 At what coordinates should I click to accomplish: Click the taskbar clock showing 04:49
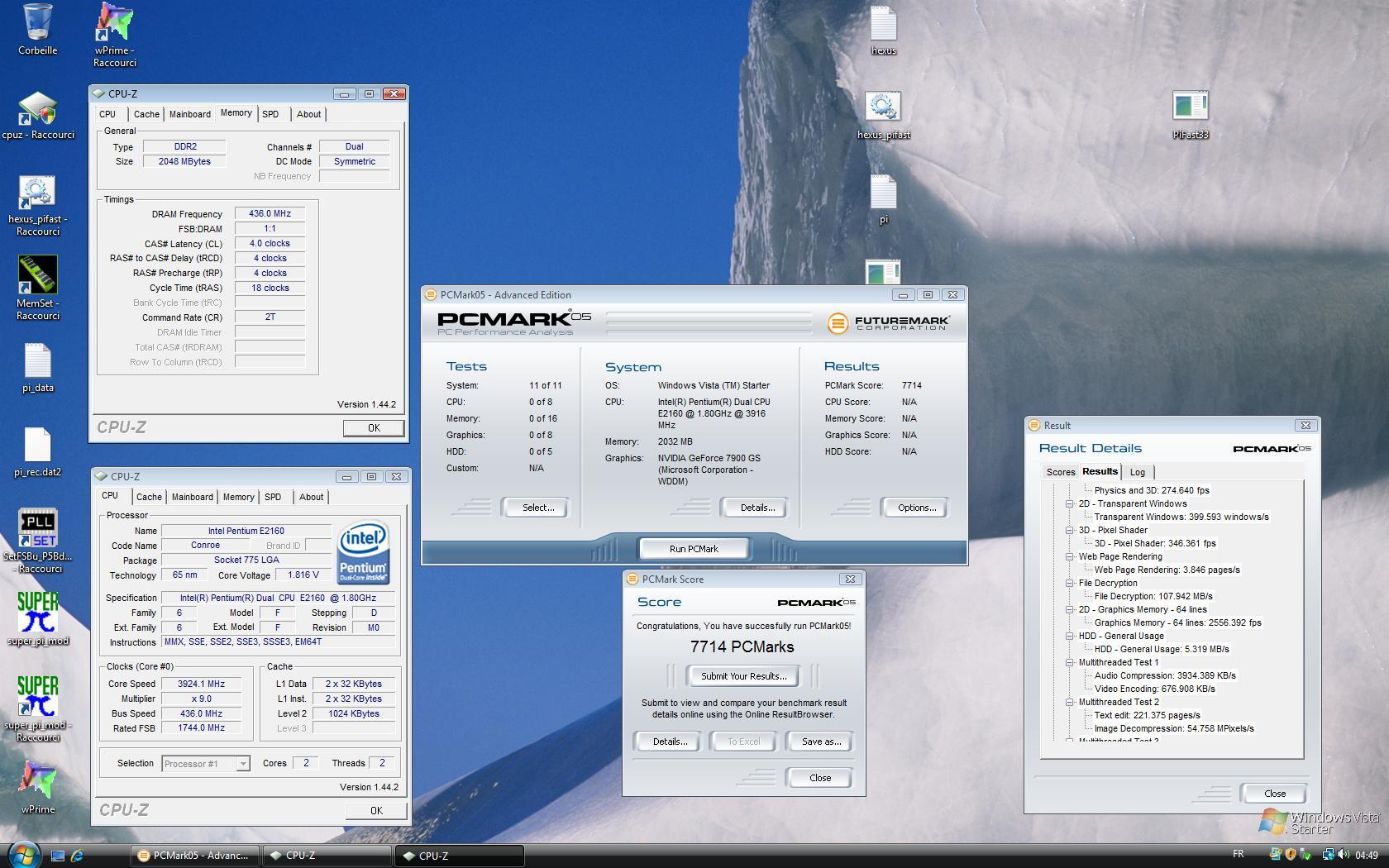click(x=1366, y=855)
